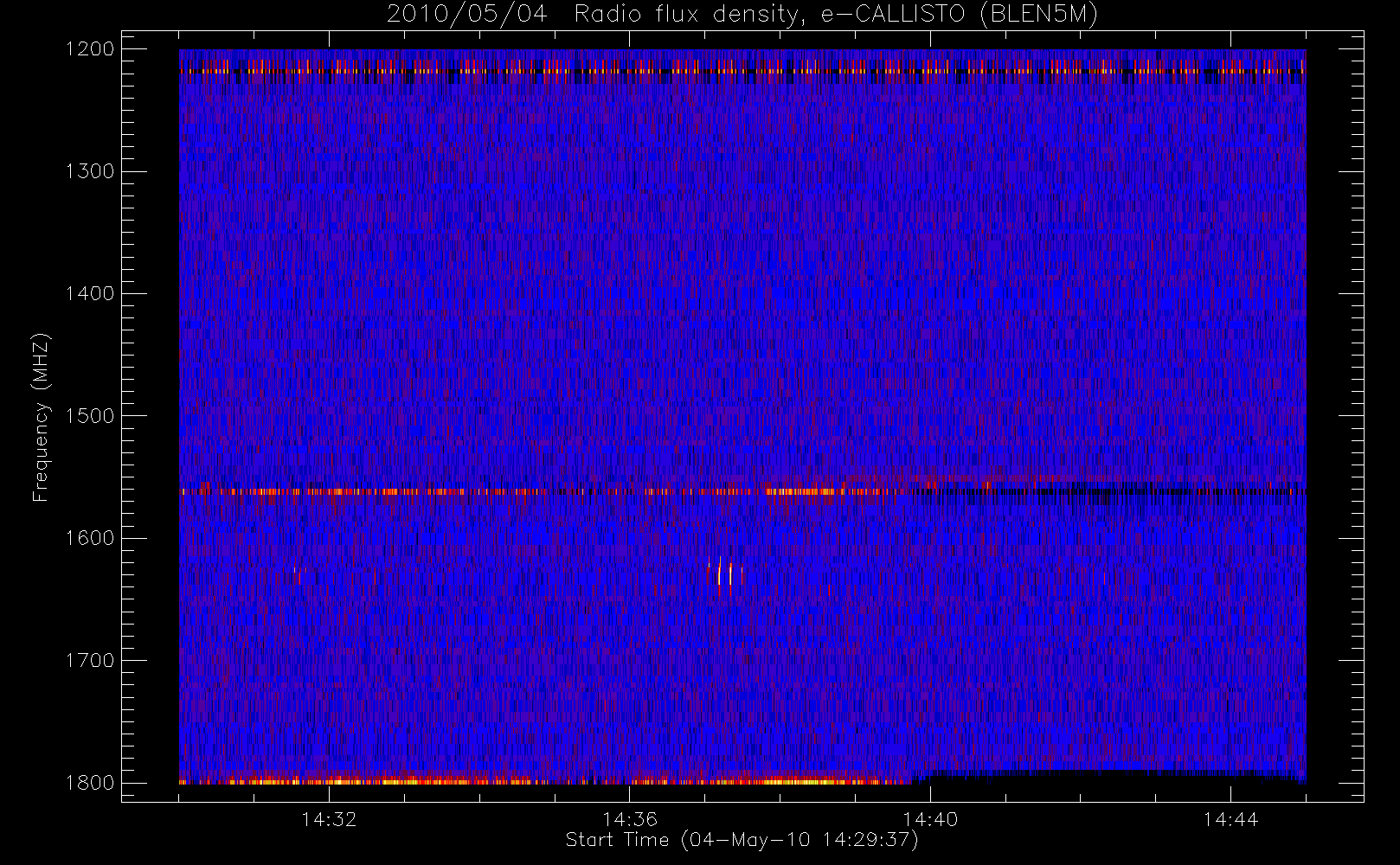Screen dimensions: 1400x865
Task: Click the 14:44 time tick label
Action: (1230, 819)
